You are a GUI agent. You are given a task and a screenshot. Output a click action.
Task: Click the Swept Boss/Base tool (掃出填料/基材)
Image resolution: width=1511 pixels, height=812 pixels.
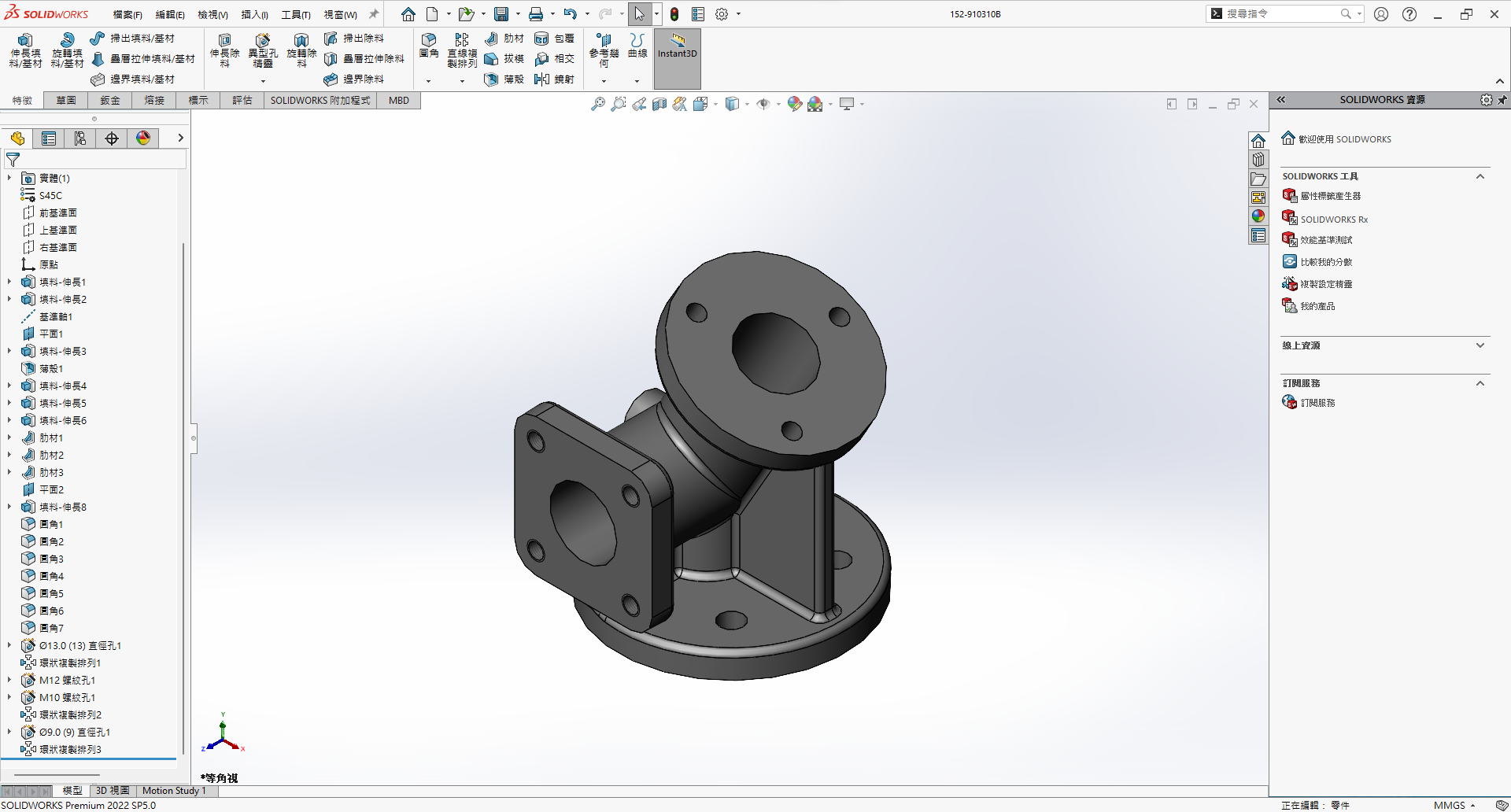132,39
